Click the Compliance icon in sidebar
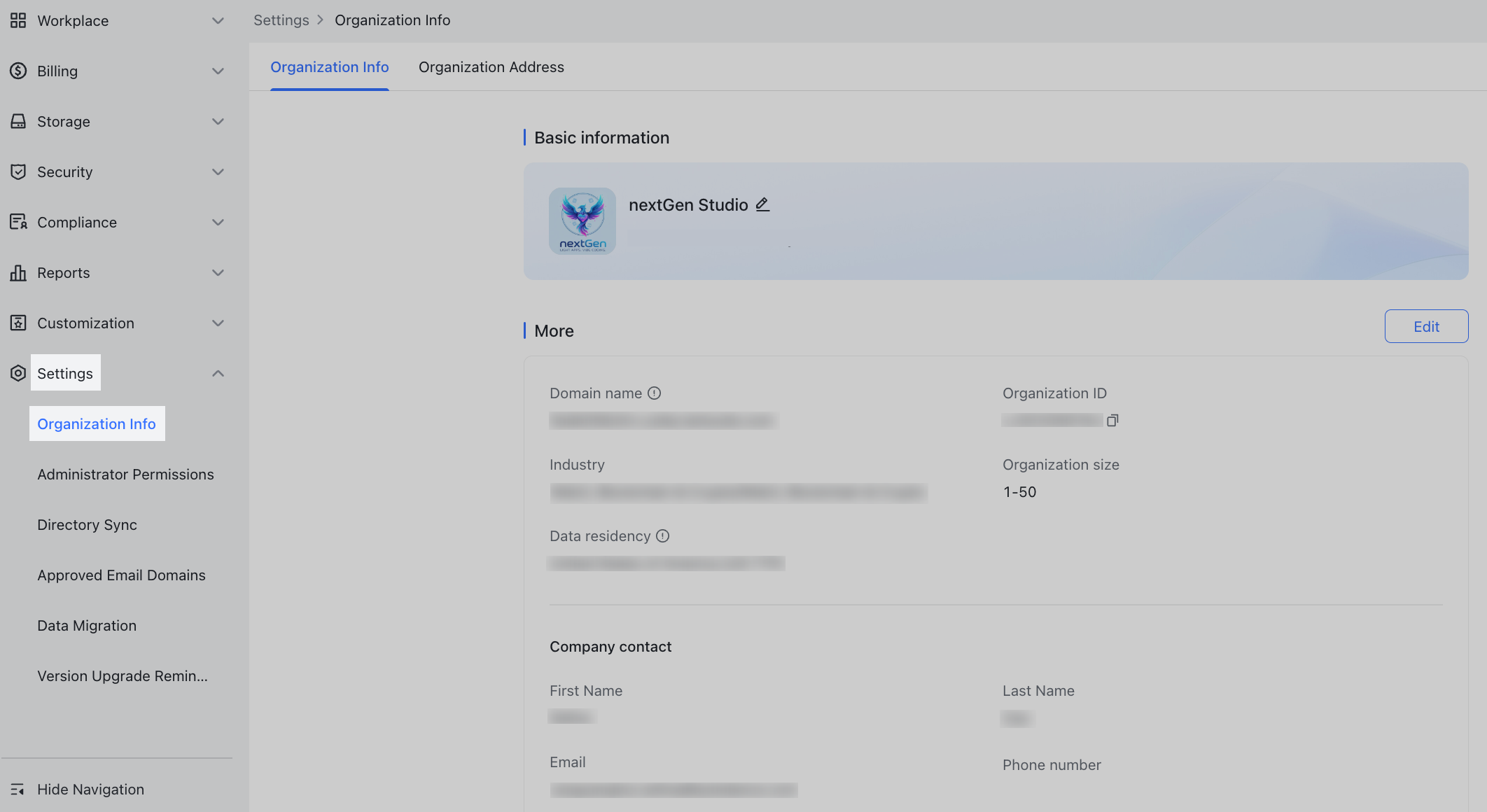Viewport: 1487px width, 812px height. click(18, 222)
